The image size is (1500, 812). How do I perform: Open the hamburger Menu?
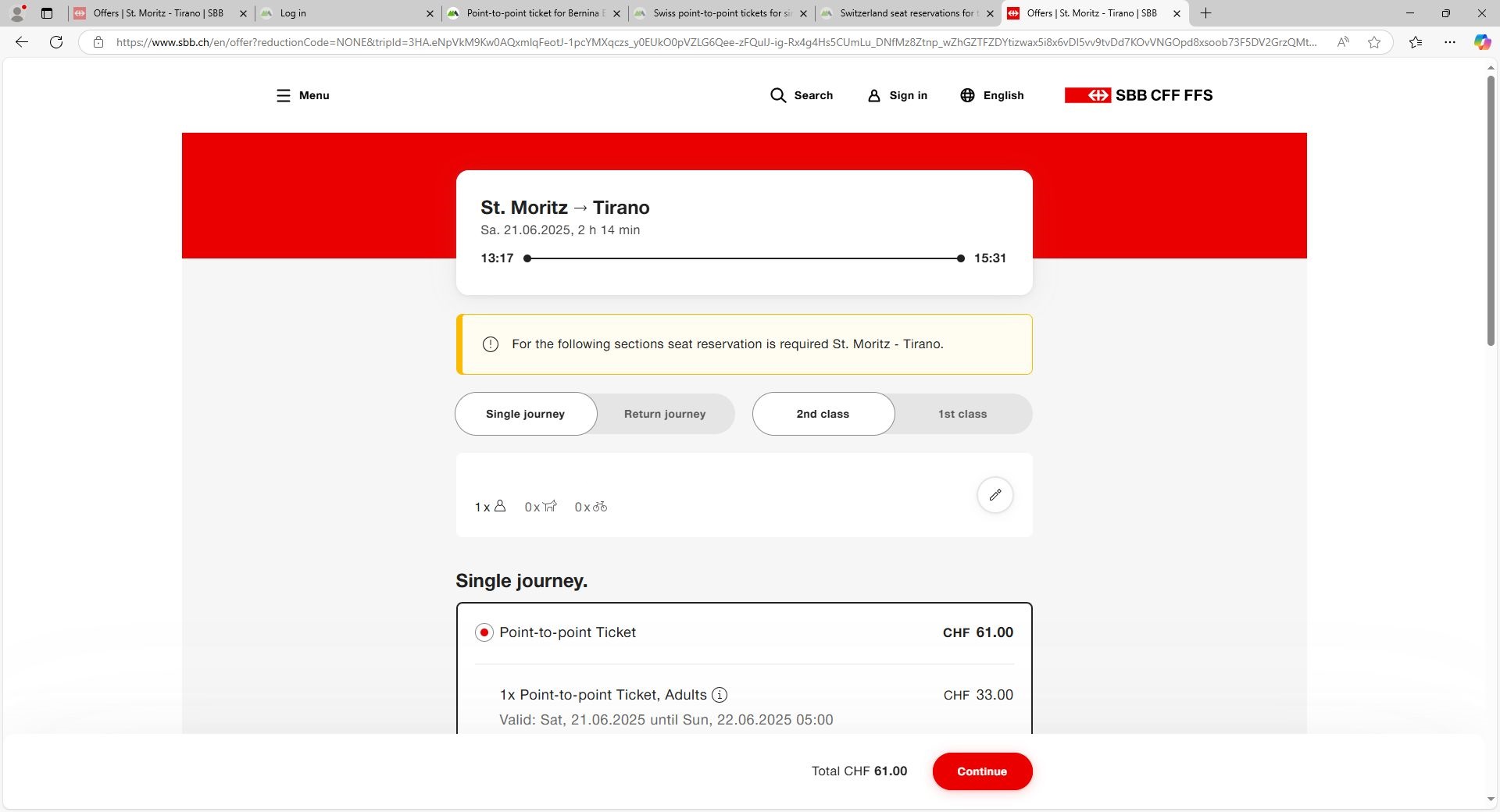point(302,95)
